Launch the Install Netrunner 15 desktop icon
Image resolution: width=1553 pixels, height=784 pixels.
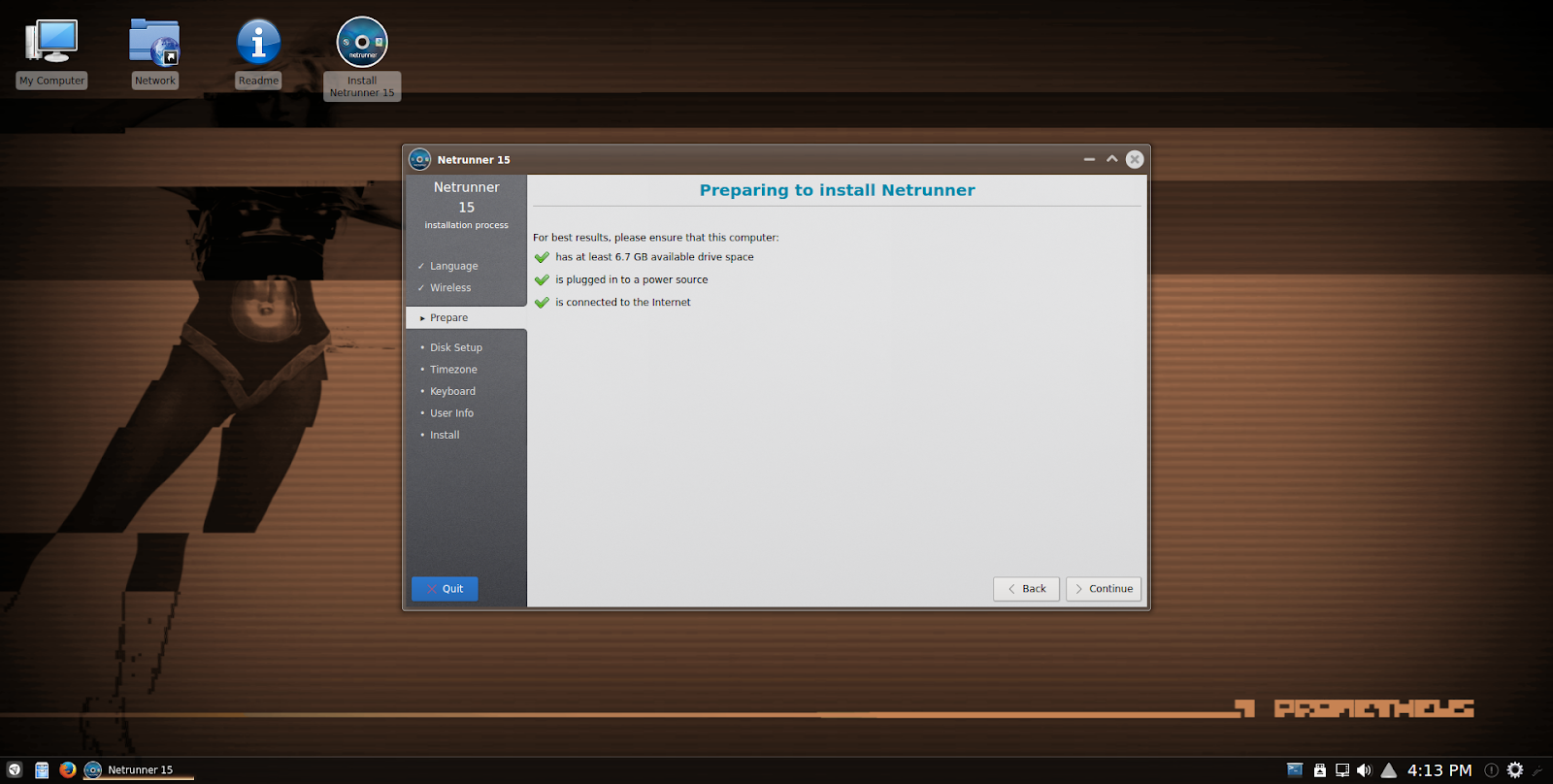pos(362,58)
